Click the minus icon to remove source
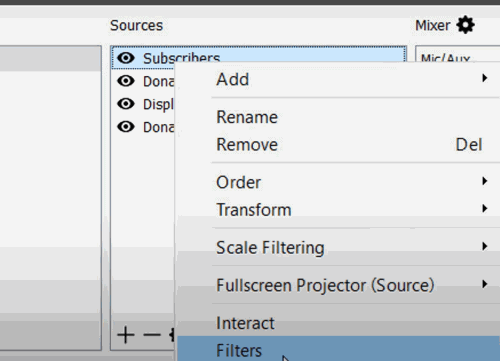Image resolution: width=500 pixels, height=361 pixels. [152, 334]
